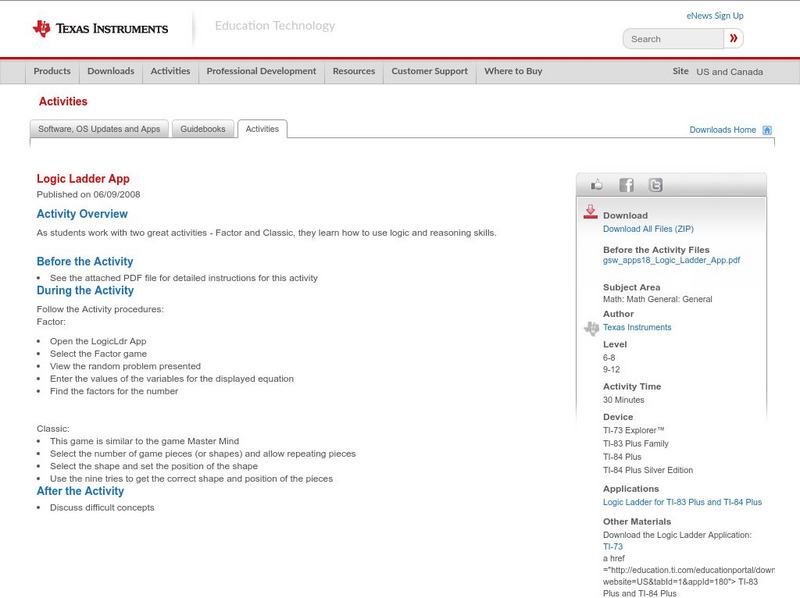Click the red download arrow icon
The height and width of the screenshot is (598, 800).
tap(591, 212)
